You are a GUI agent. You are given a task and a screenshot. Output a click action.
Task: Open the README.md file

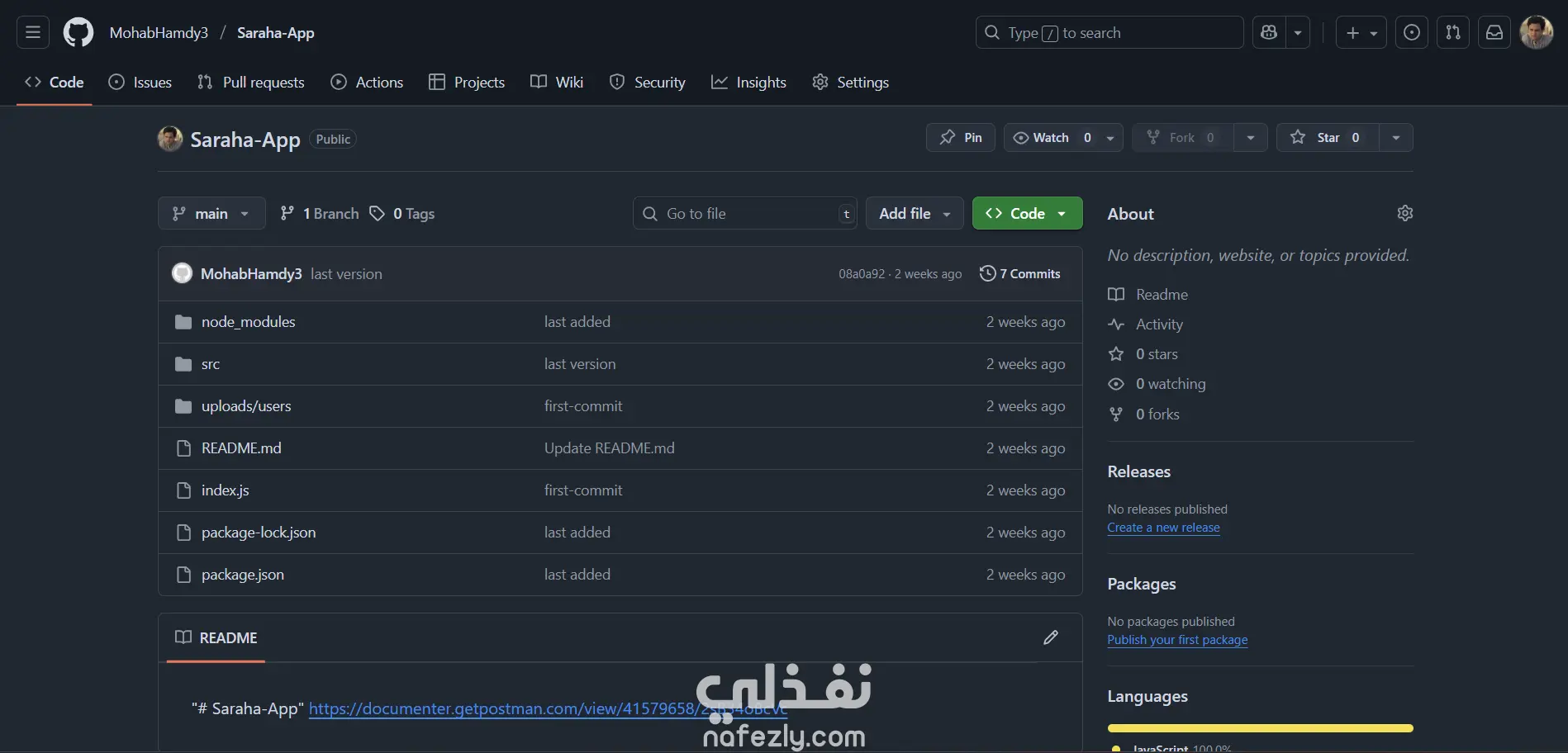241,448
